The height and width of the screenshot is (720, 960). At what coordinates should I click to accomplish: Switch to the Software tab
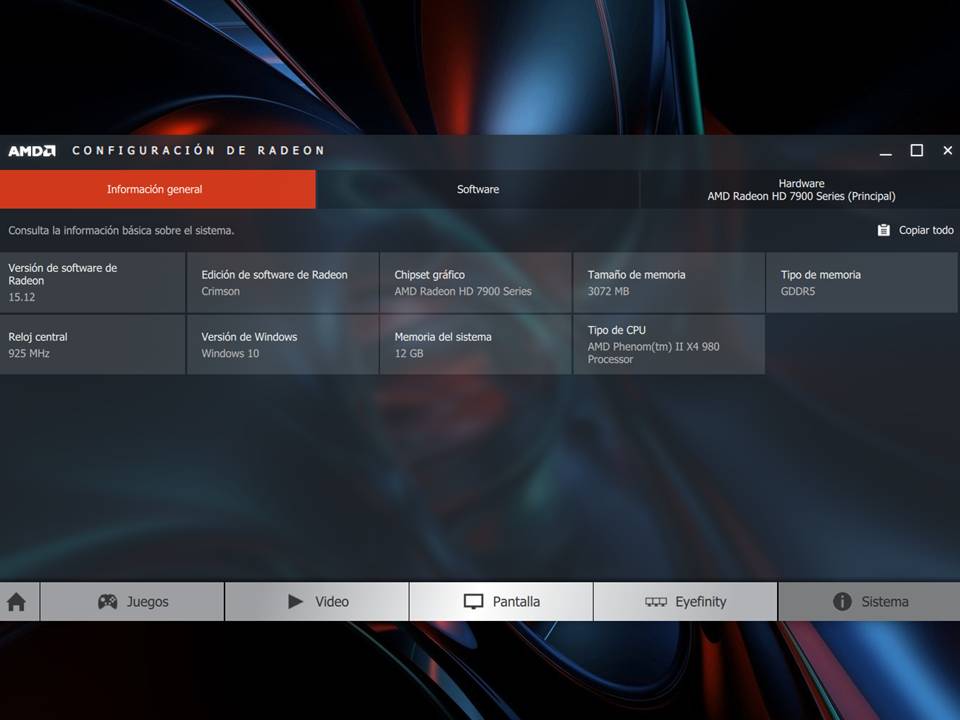[x=478, y=189]
